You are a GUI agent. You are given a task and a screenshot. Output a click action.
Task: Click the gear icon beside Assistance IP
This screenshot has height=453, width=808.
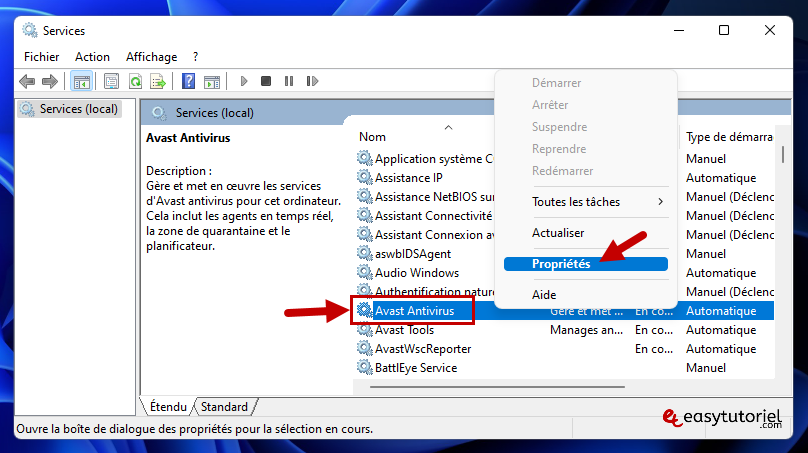[364, 177]
